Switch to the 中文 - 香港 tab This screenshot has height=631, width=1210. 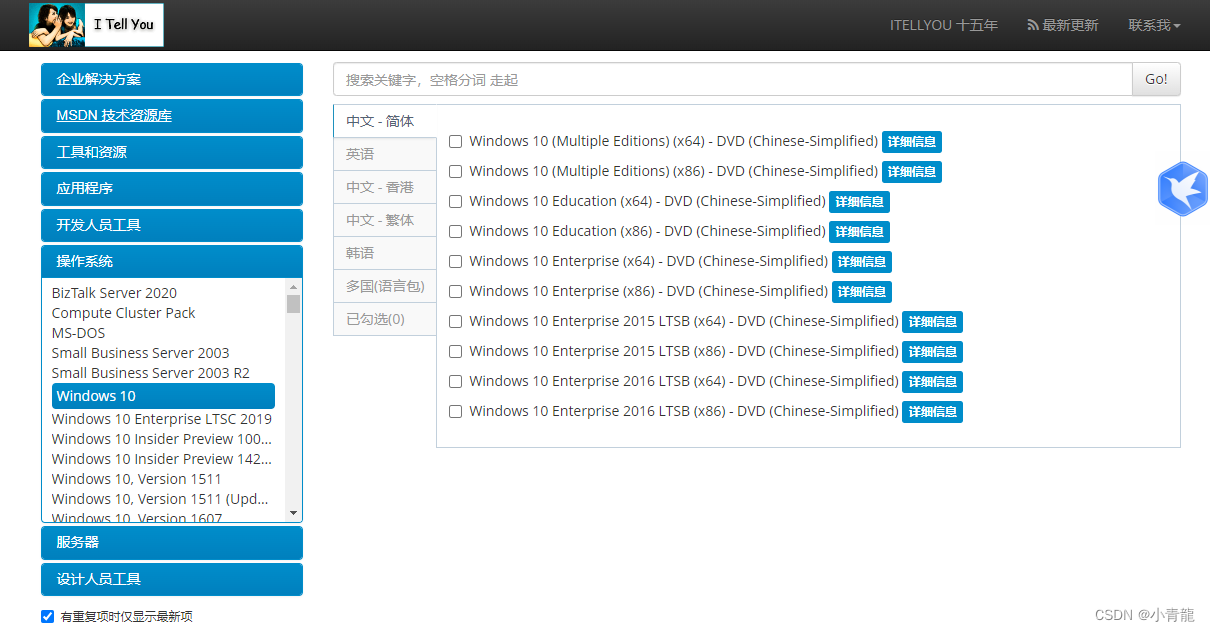coord(385,187)
